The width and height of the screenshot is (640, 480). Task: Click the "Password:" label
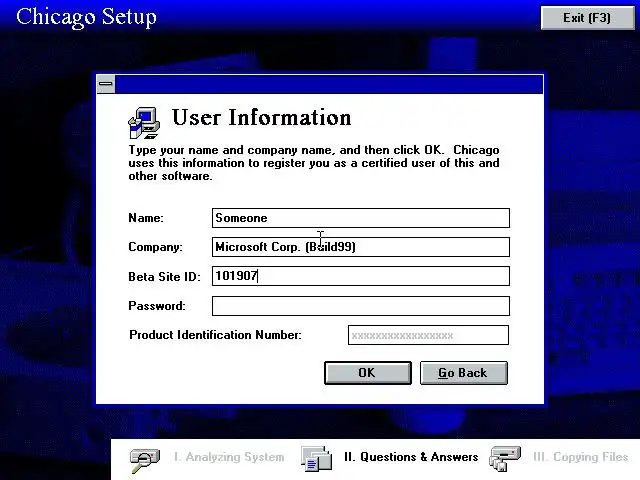[157, 306]
